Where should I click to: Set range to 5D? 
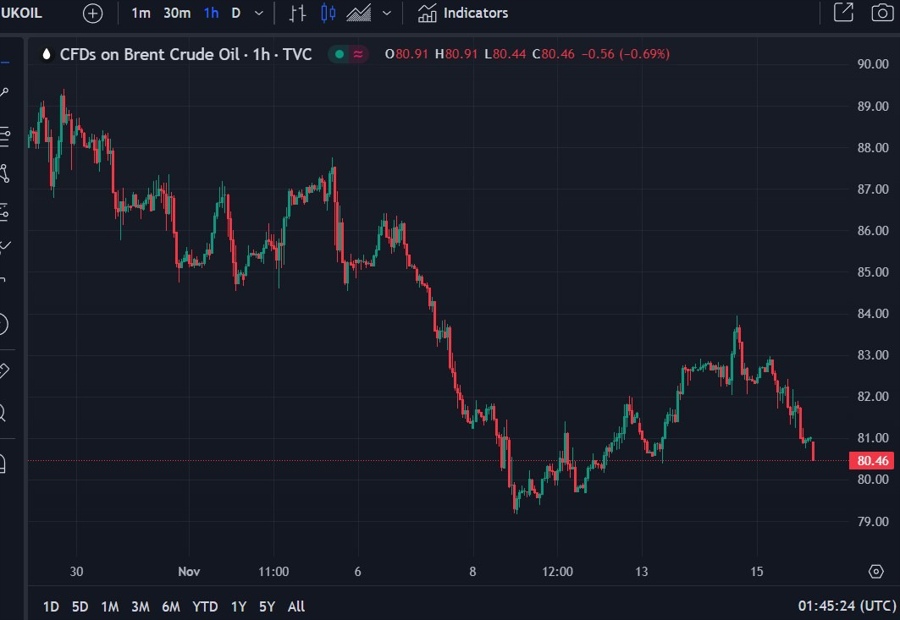click(x=80, y=607)
